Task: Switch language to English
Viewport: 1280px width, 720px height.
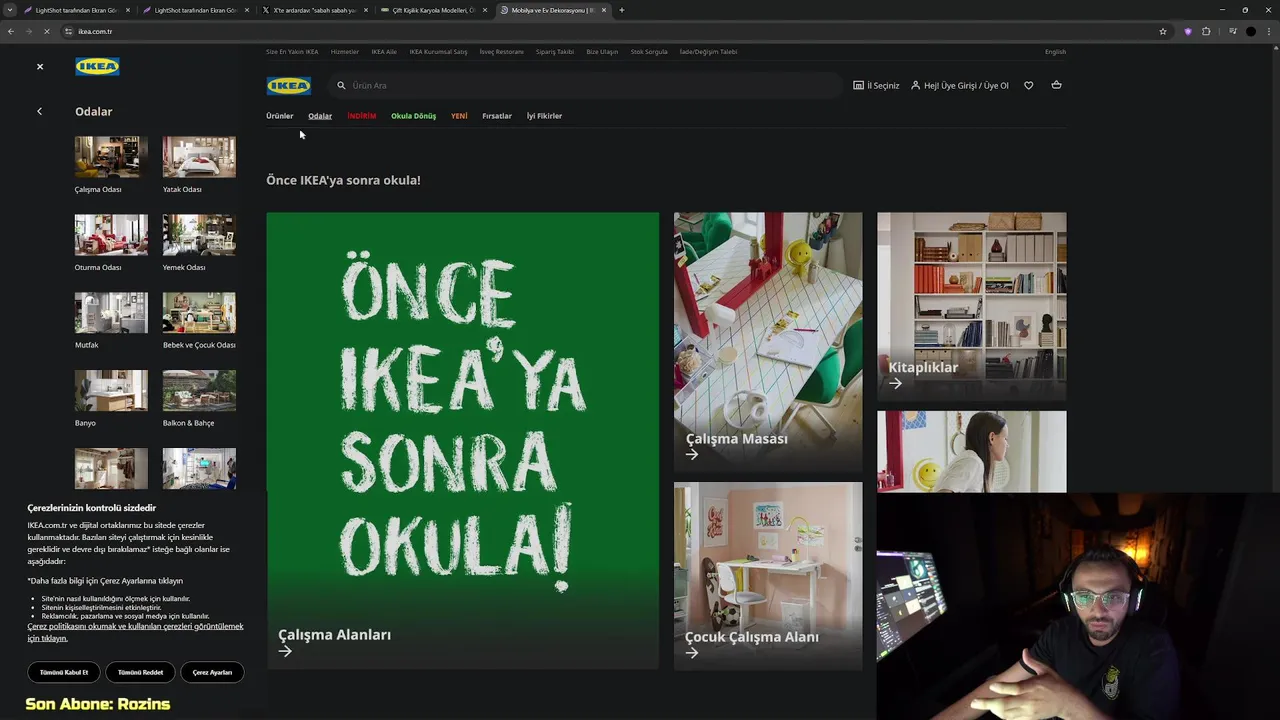Action: [1055, 52]
